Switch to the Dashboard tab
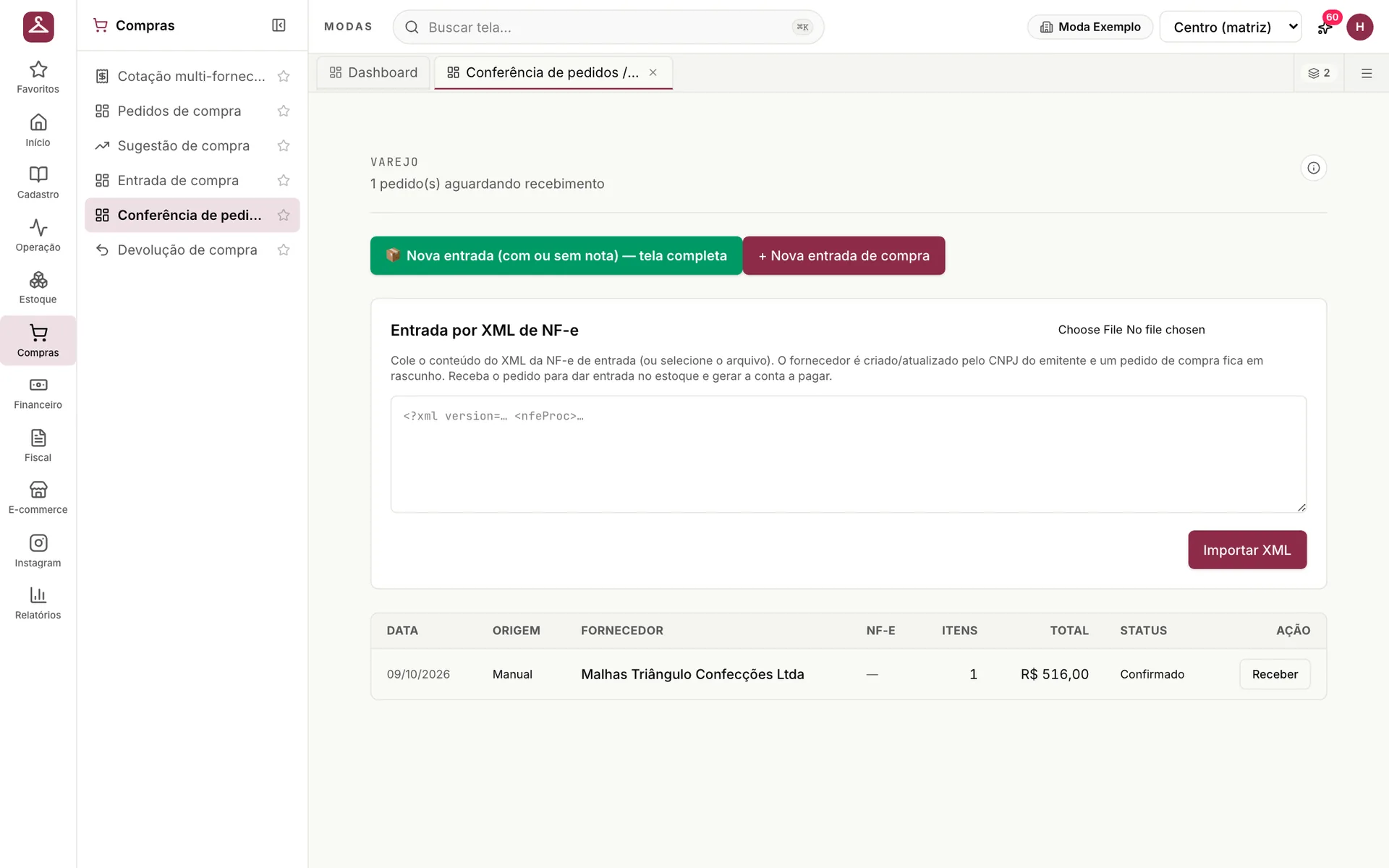1389x868 pixels. [373, 72]
